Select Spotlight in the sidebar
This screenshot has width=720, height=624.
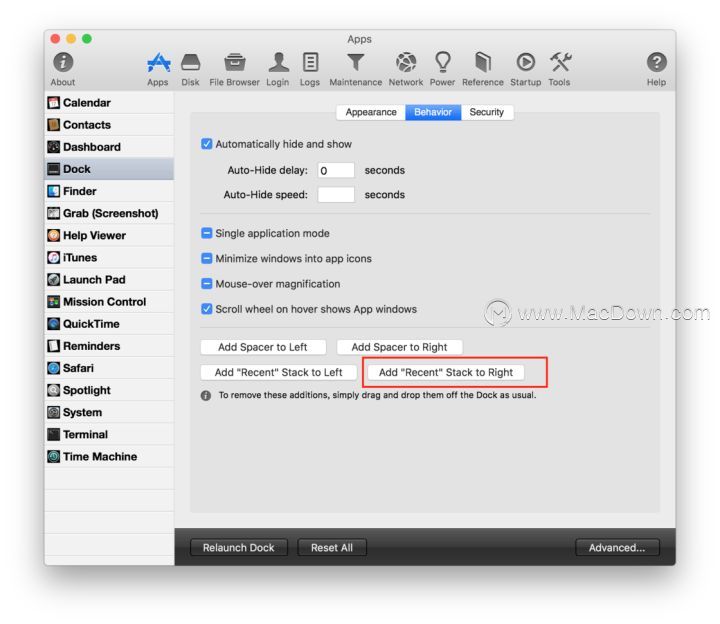click(109, 390)
